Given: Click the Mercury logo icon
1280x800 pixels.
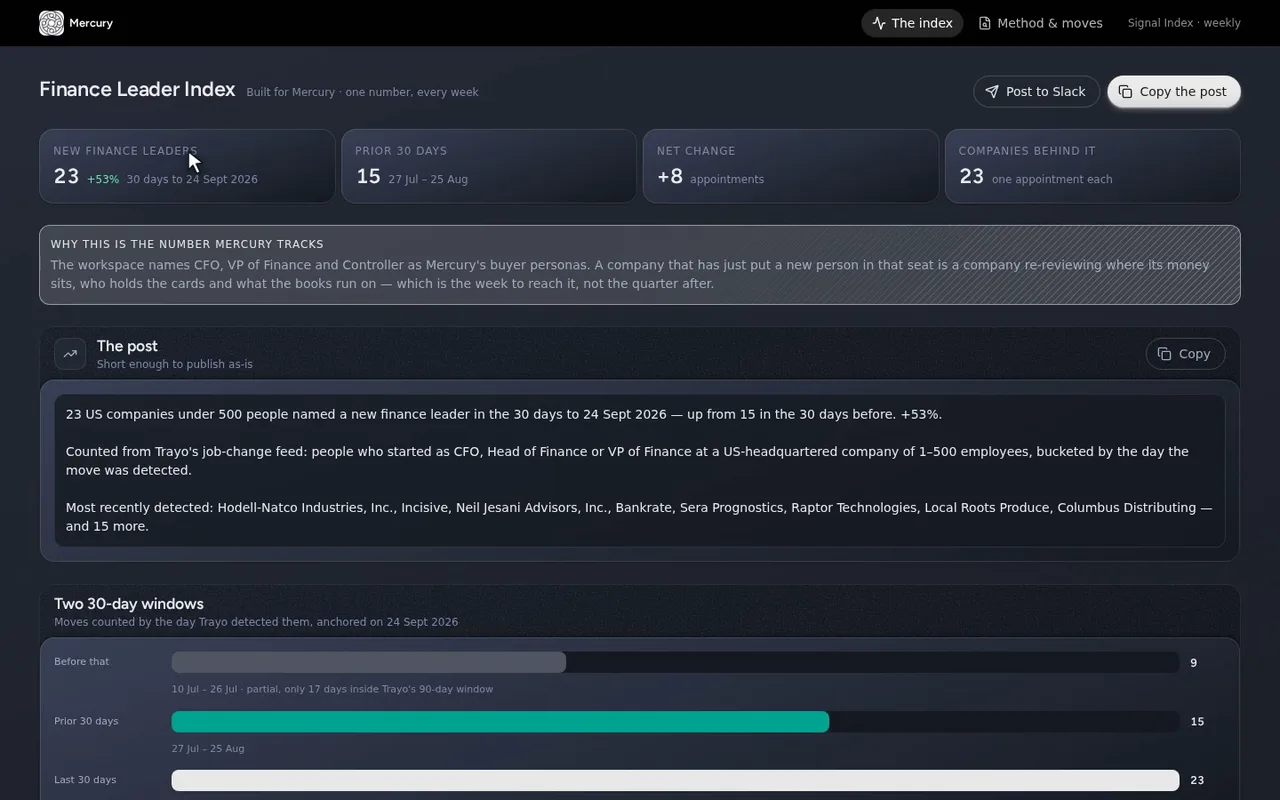Looking at the screenshot, I should (x=51, y=23).
